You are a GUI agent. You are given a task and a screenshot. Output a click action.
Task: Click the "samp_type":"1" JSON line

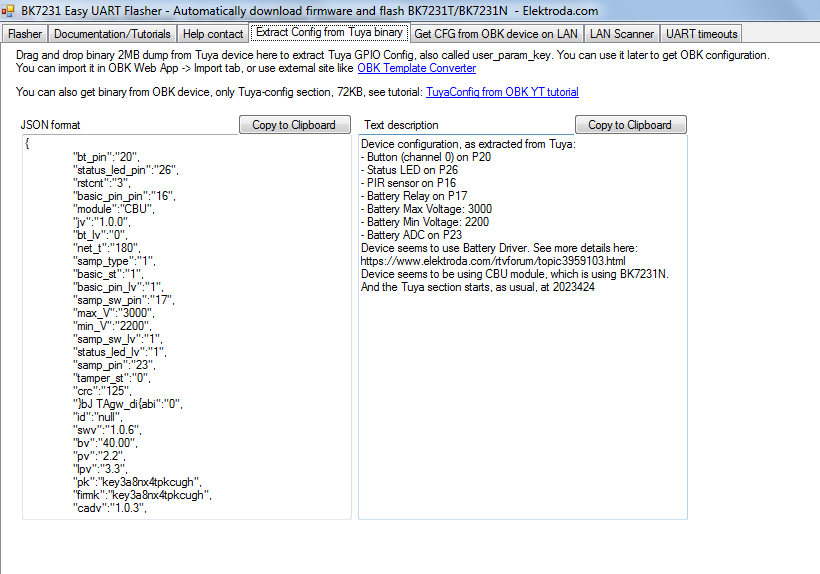click(x=114, y=261)
